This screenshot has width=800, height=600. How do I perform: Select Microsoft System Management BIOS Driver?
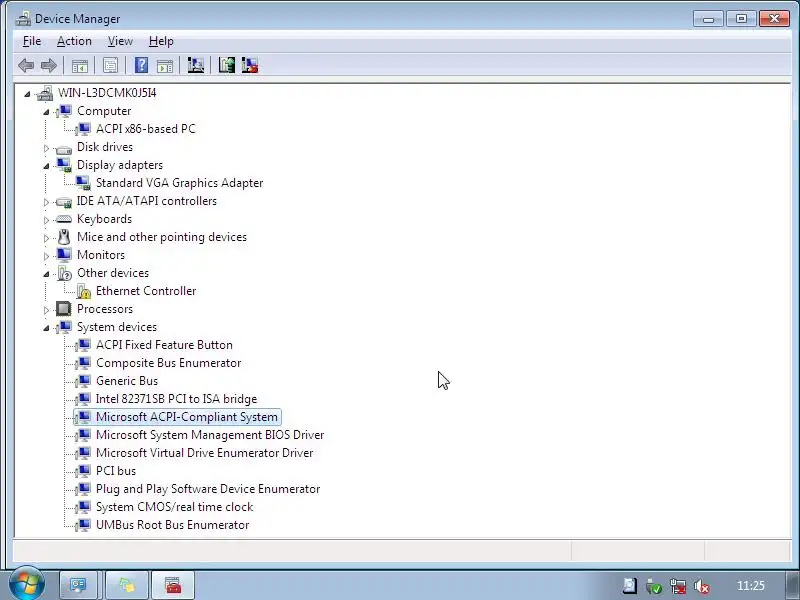pos(210,435)
